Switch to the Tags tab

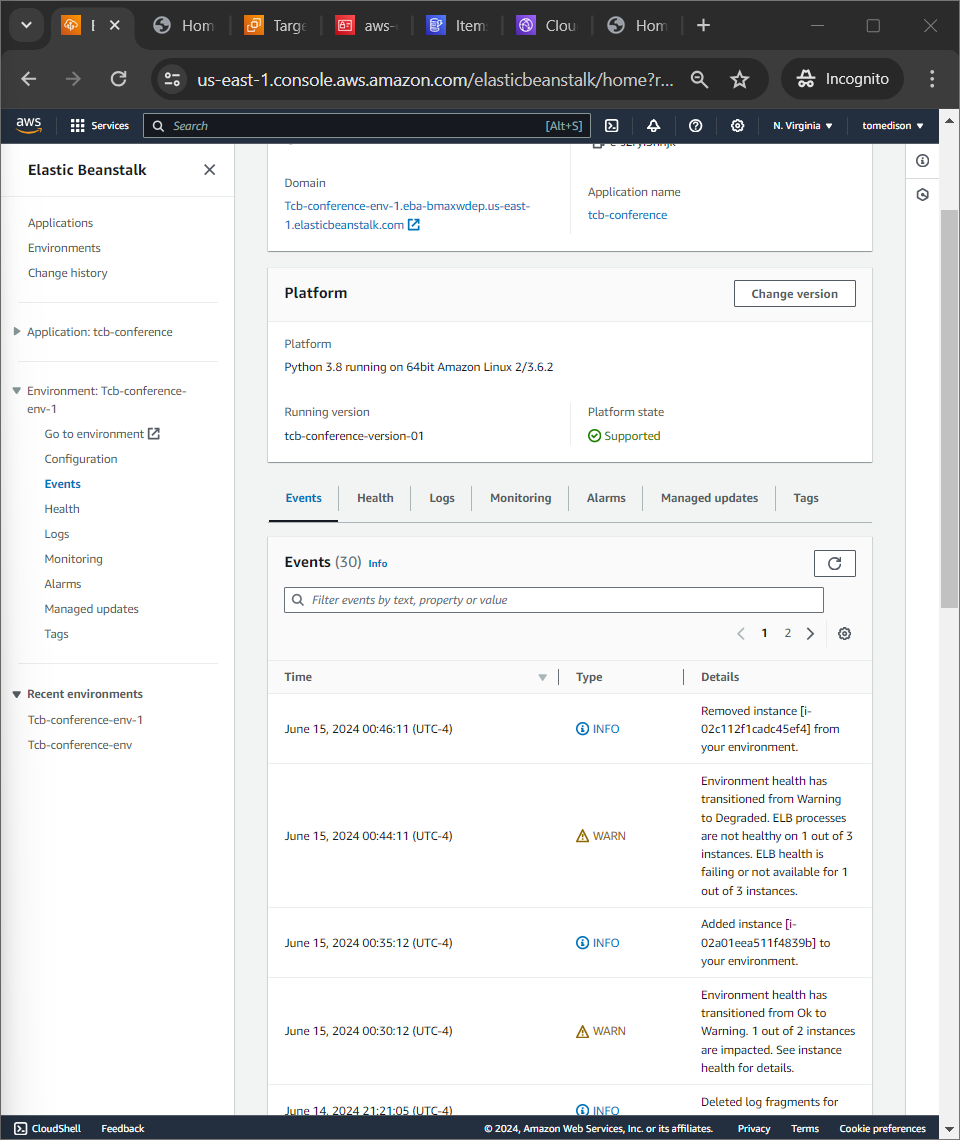point(806,498)
